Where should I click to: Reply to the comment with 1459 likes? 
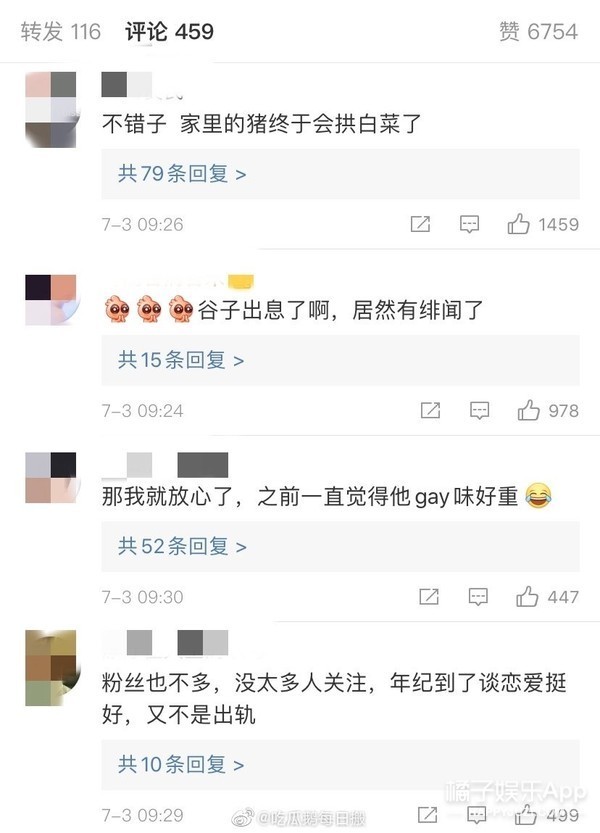469,224
